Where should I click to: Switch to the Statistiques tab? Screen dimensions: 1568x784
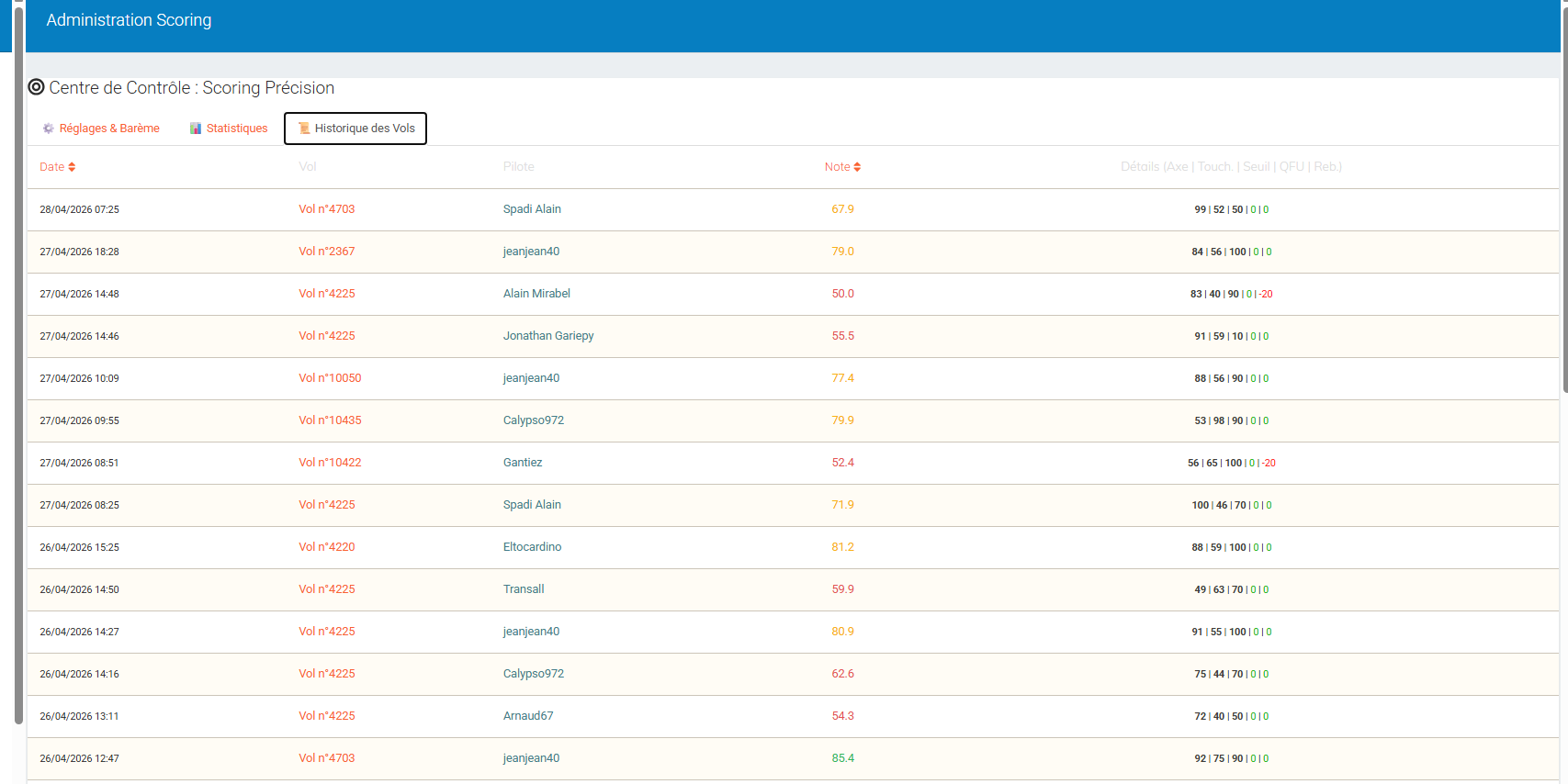(229, 129)
